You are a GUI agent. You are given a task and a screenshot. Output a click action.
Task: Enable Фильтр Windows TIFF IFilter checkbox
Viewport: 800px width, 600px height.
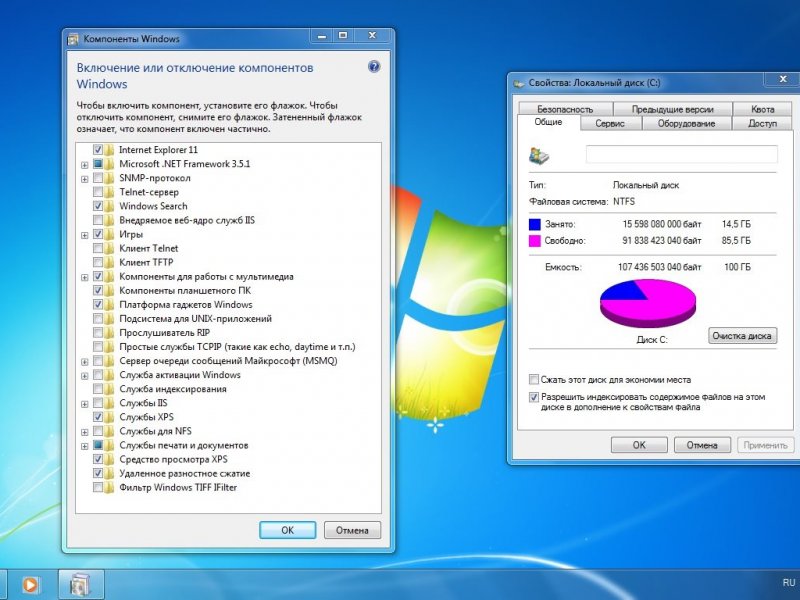pyautogui.click(x=98, y=487)
